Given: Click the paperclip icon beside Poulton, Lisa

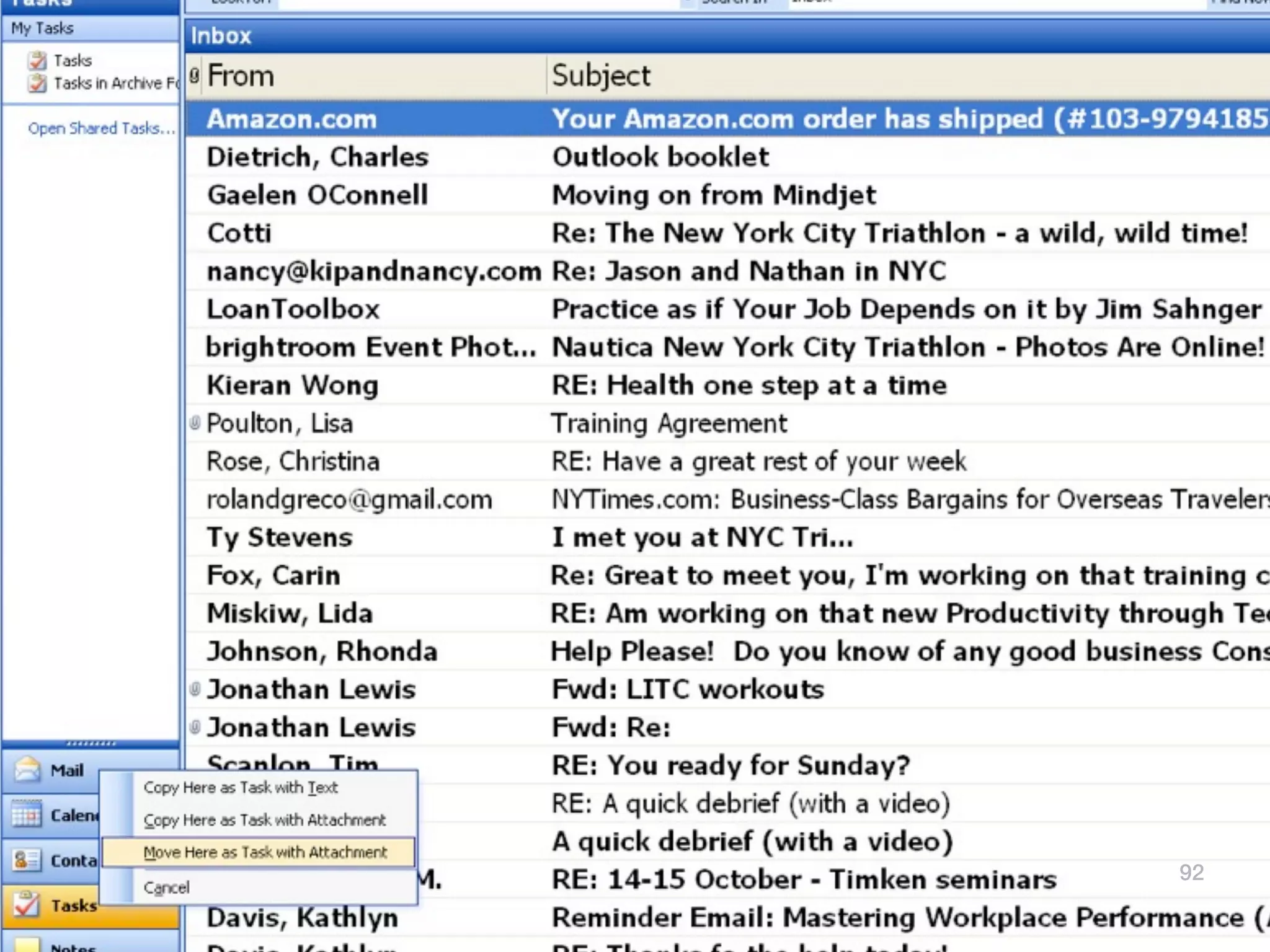Looking at the screenshot, I should click(195, 423).
